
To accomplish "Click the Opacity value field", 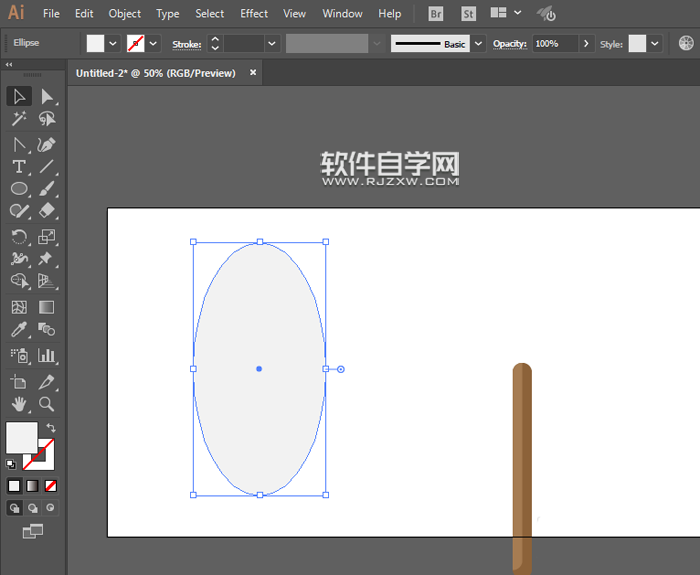I will click(554, 44).
